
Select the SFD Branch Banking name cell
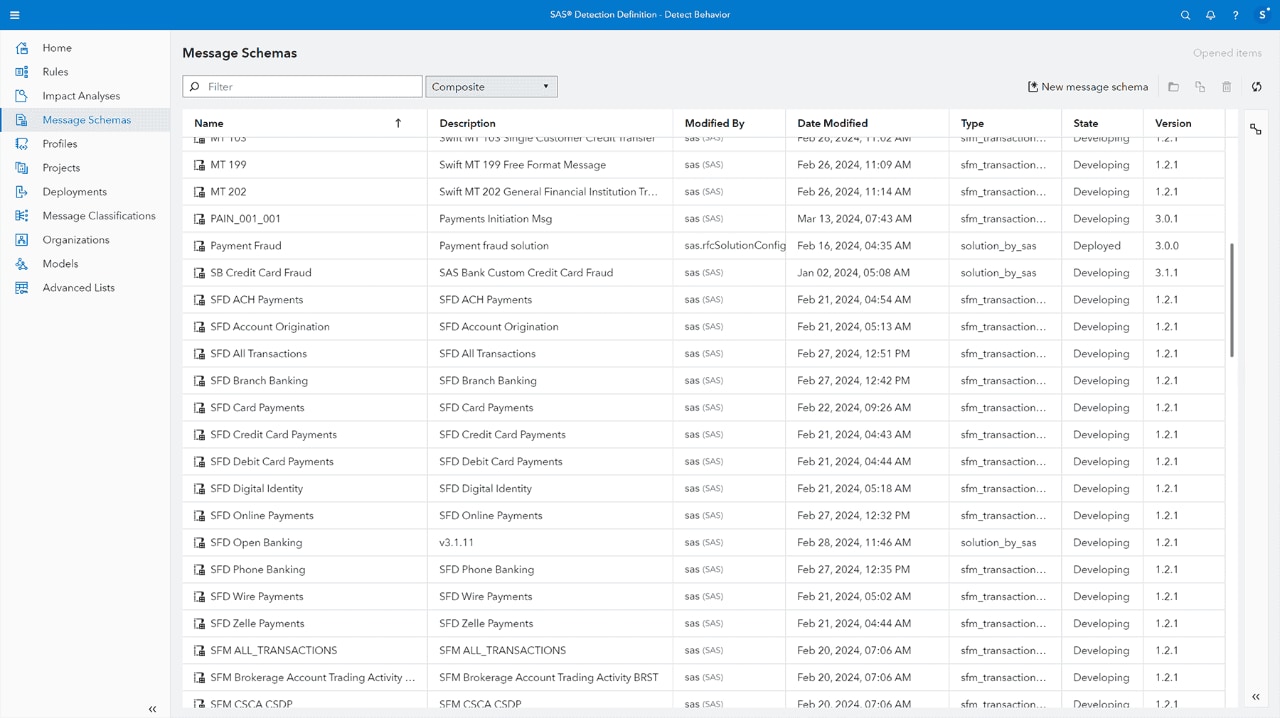click(259, 381)
